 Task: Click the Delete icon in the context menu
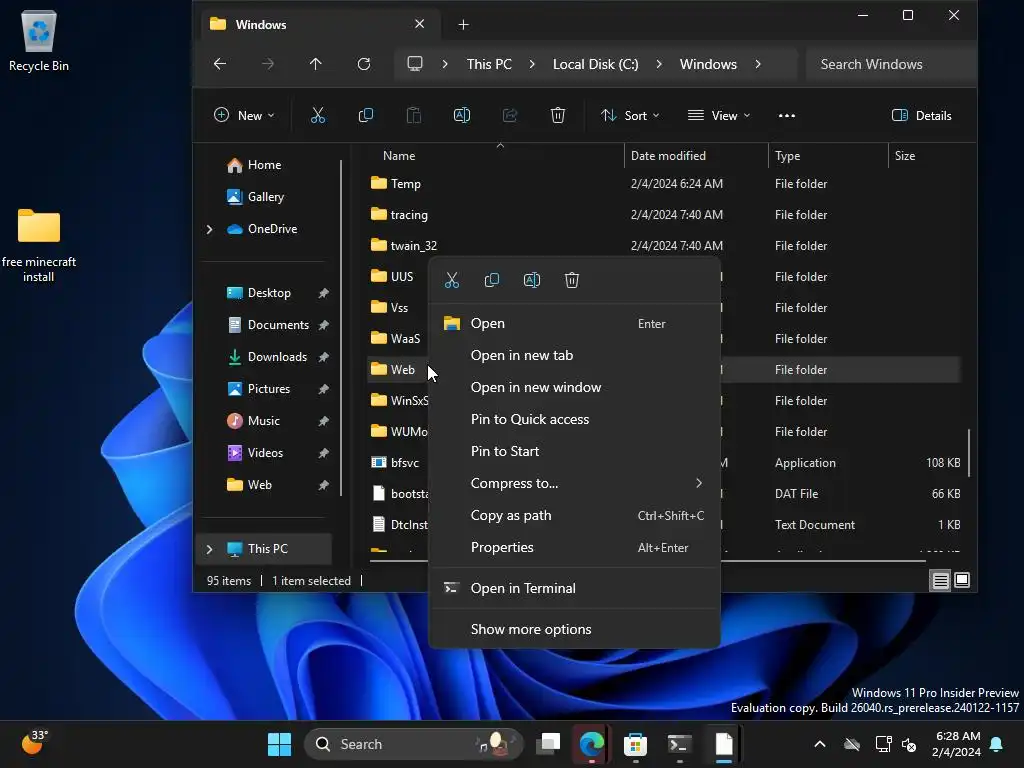[x=571, y=280]
